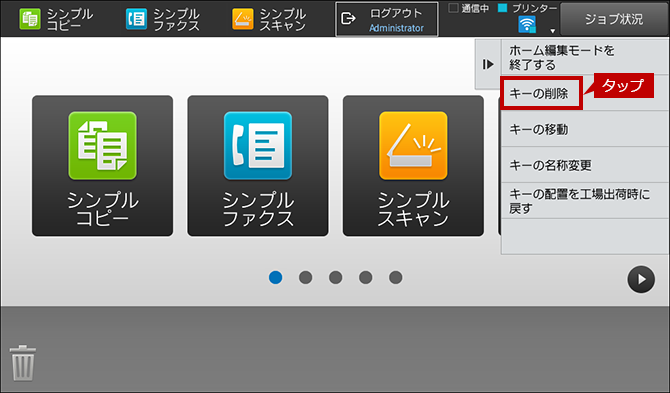The height and width of the screenshot is (393, 670).
Task: Open the large シンプルスキャン tile
Action: point(413,166)
